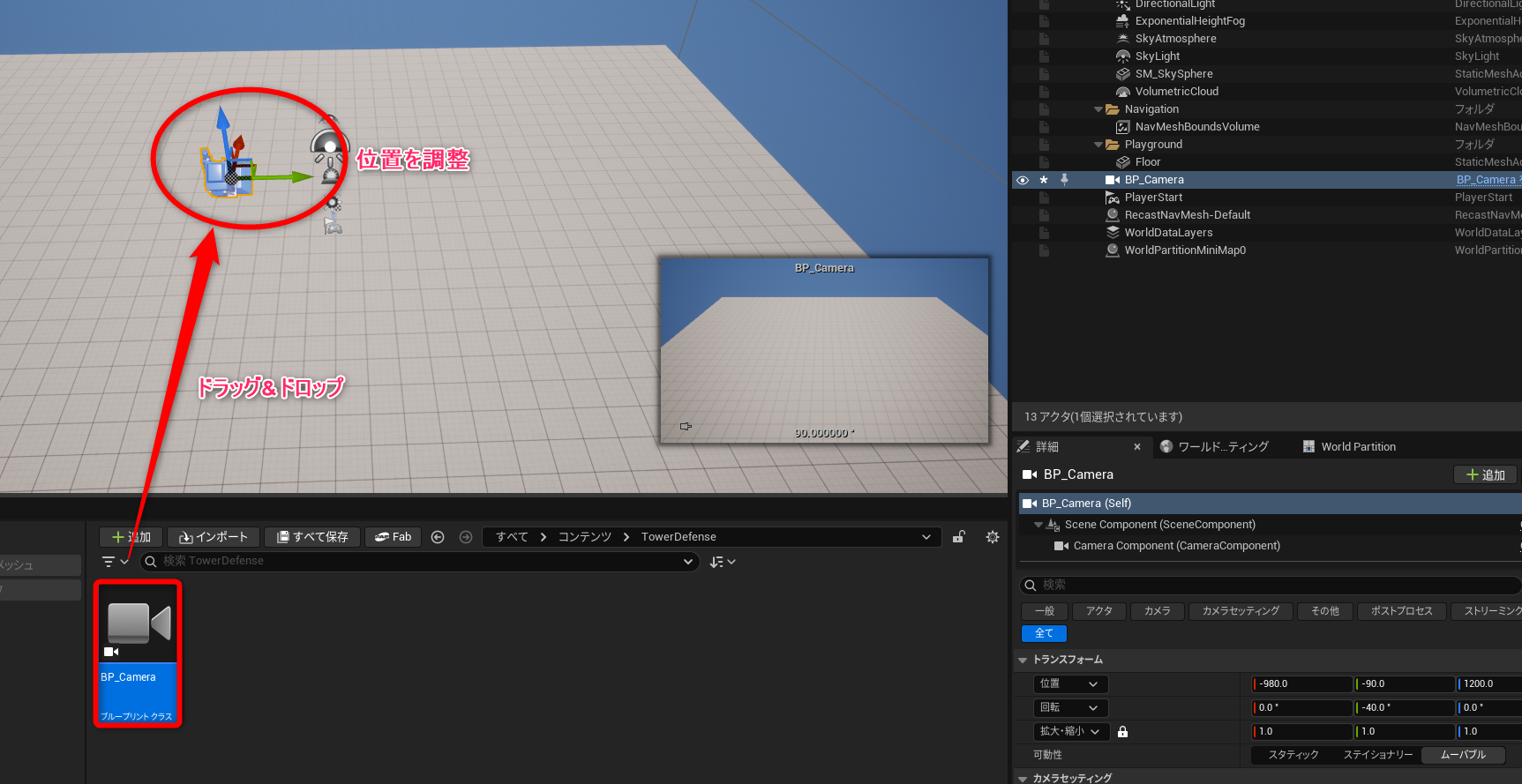
Task: Select the カメラセッティング filter tab
Action: (x=1240, y=611)
